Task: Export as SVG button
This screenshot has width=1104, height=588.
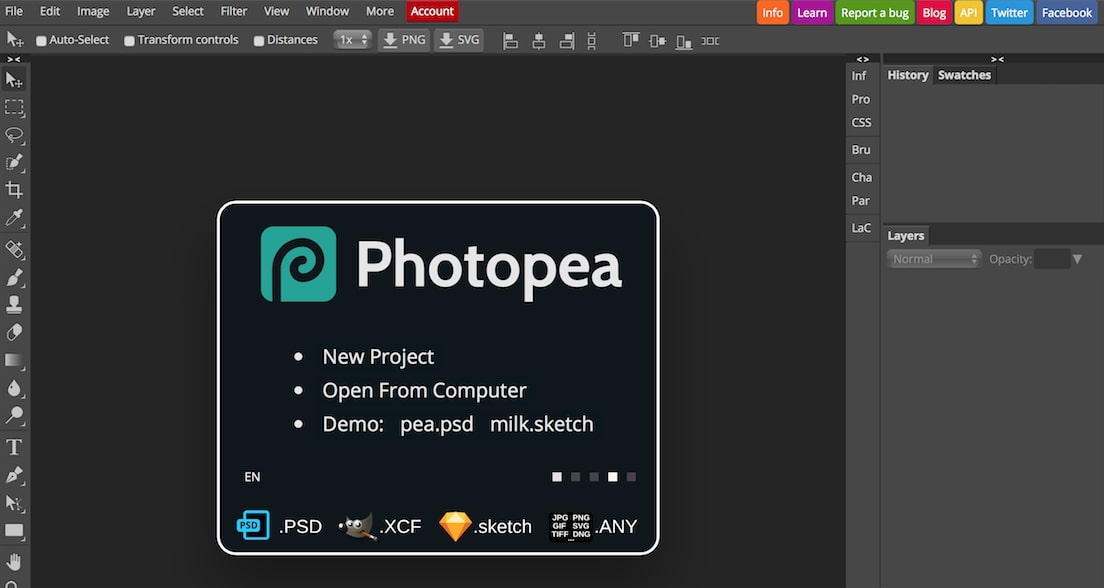Action: click(x=459, y=40)
